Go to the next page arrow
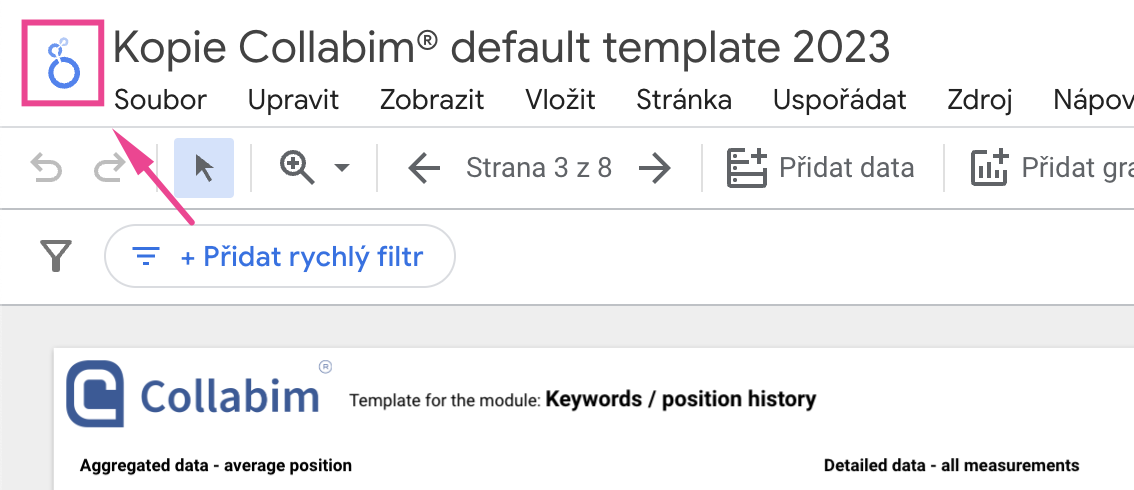Viewport: 1134px width, 490px height. tap(655, 168)
